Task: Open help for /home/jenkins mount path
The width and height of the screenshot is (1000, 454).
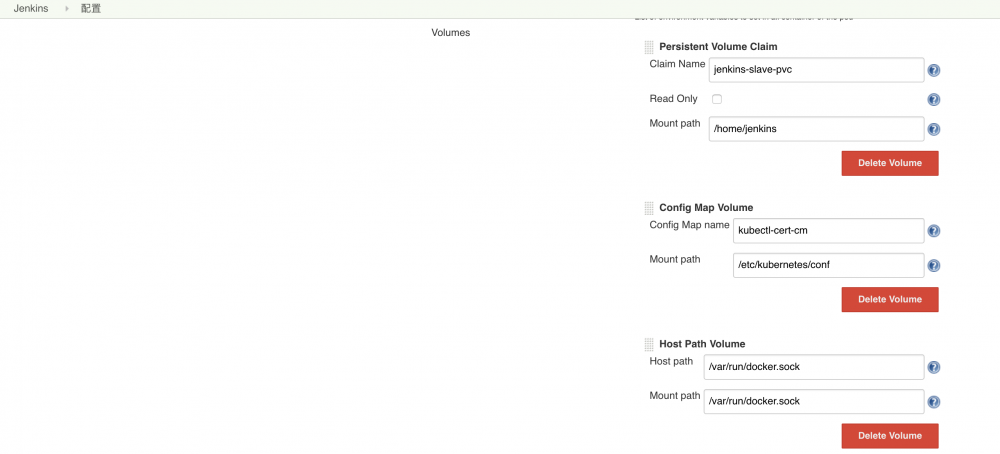Action: coord(934,130)
